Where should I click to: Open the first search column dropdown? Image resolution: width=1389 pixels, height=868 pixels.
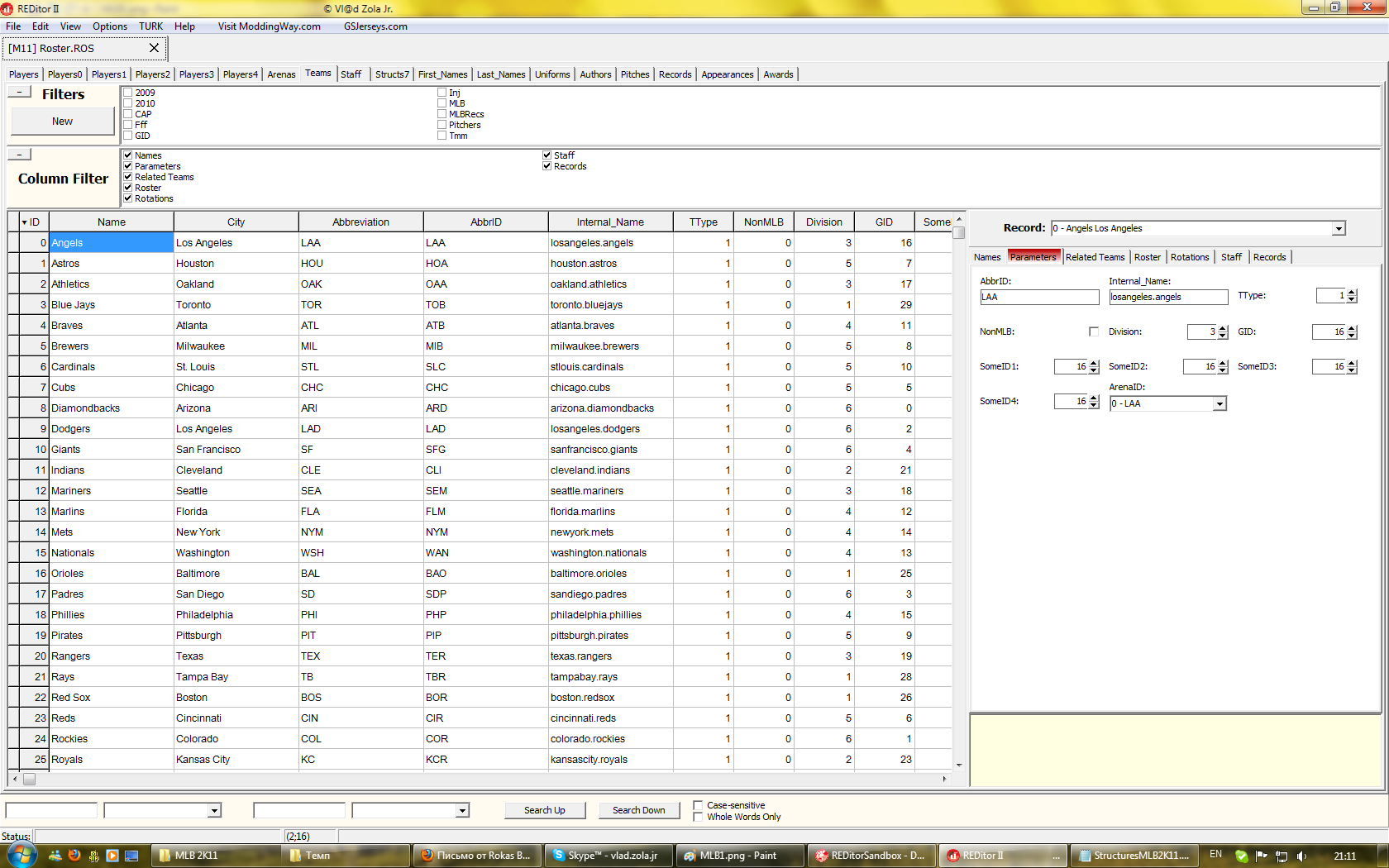tap(214, 810)
